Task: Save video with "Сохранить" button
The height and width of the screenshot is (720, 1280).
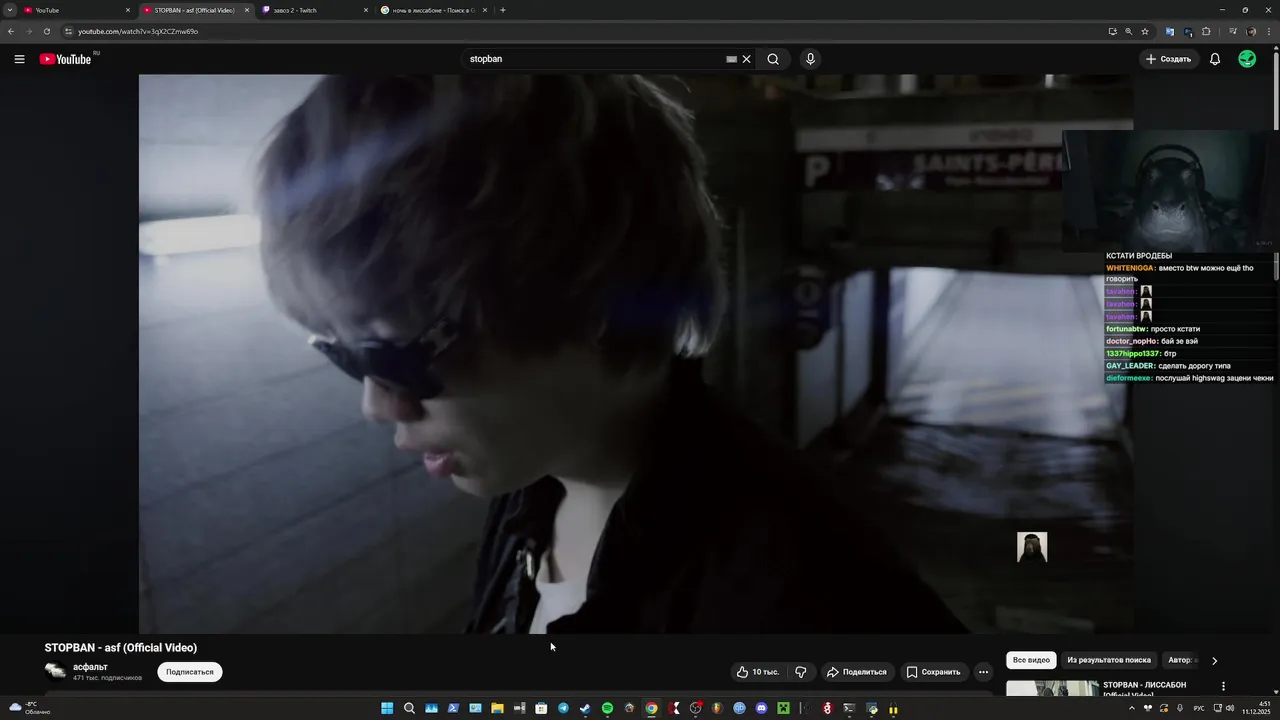Action: (x=933, y=672)
